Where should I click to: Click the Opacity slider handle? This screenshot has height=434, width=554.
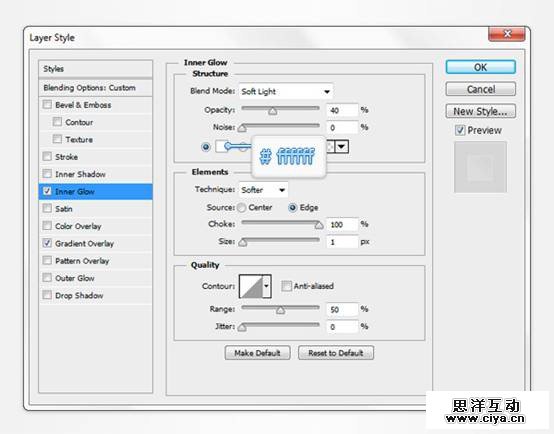point(272,111)
